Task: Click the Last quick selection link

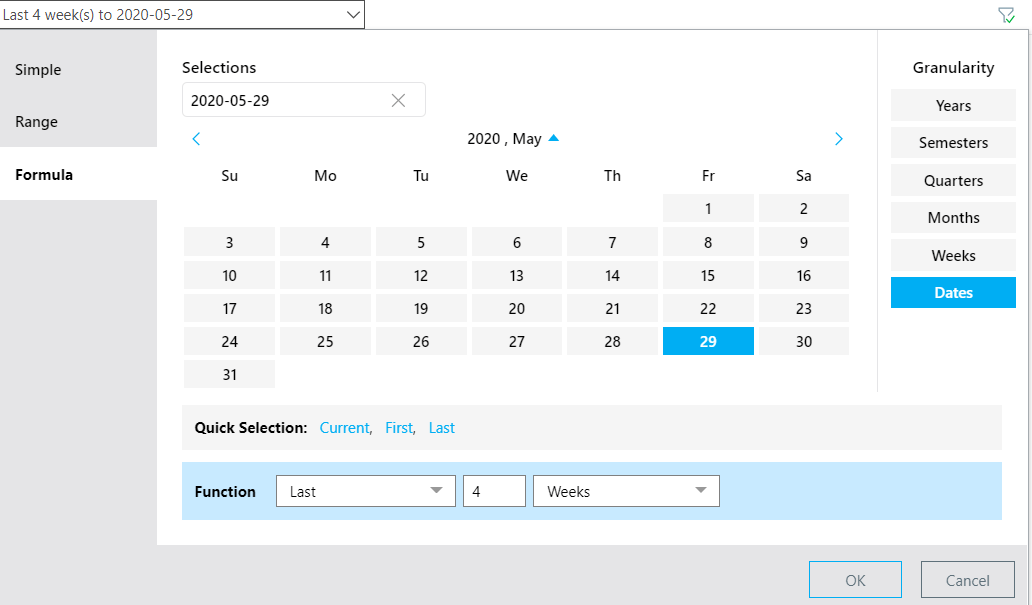Action: tap(442, 428)
